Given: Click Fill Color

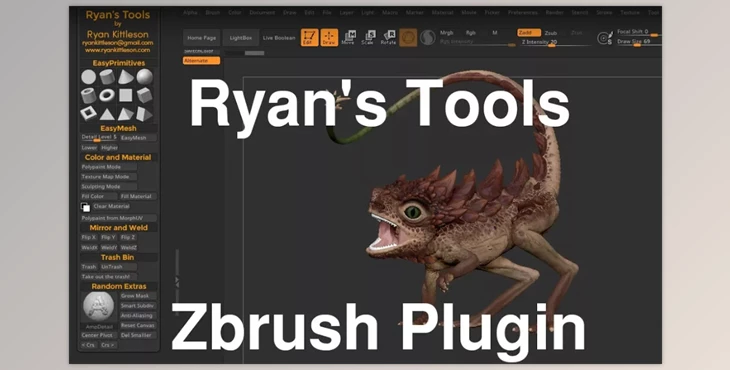Looking at the screenshot, I should coord(99,196).
